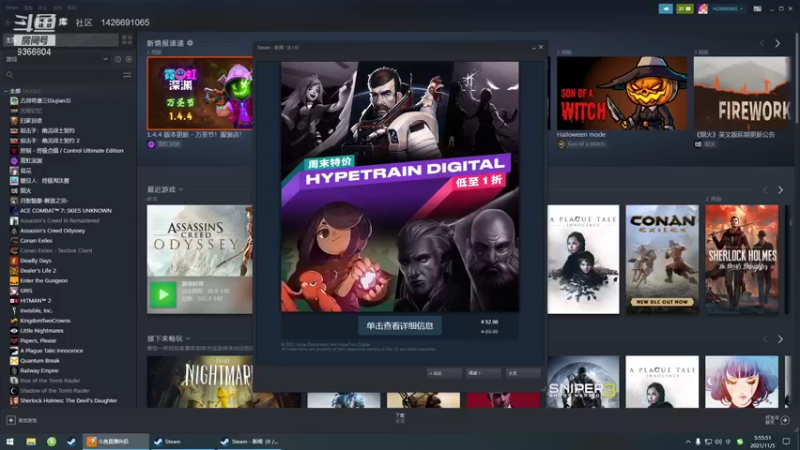Open the 1.4.4 Halloween update news thumbnail
Screen dimensions: 800x450
(x=199, y=93)
